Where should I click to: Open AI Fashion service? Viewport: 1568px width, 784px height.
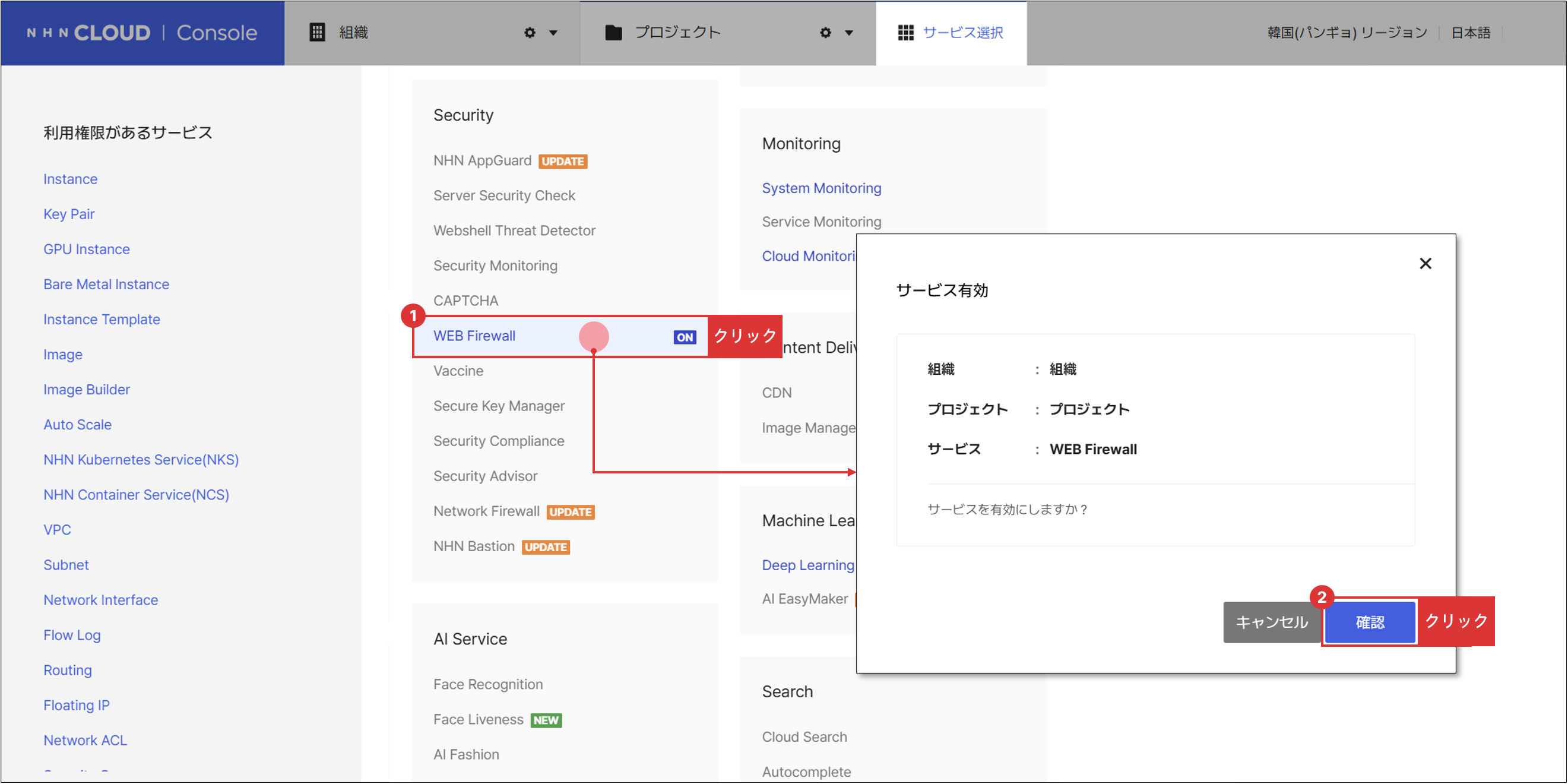point(466,755)
